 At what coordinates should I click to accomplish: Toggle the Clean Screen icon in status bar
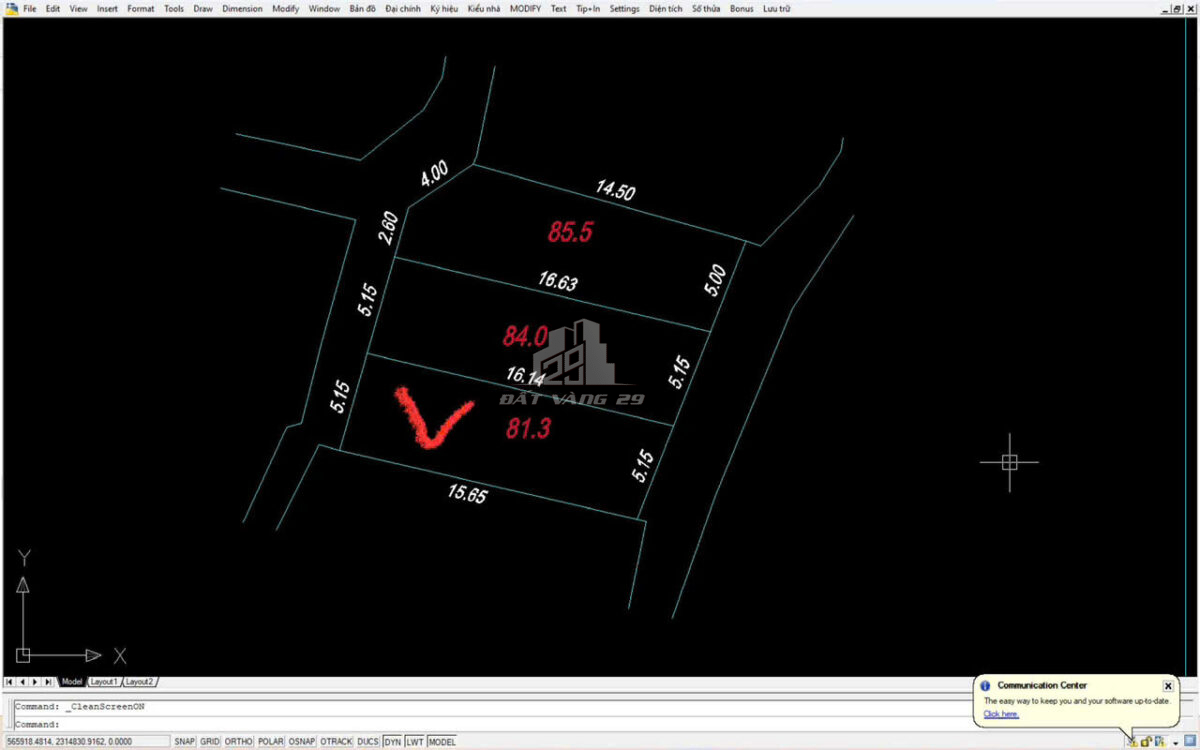[1190, 741]
